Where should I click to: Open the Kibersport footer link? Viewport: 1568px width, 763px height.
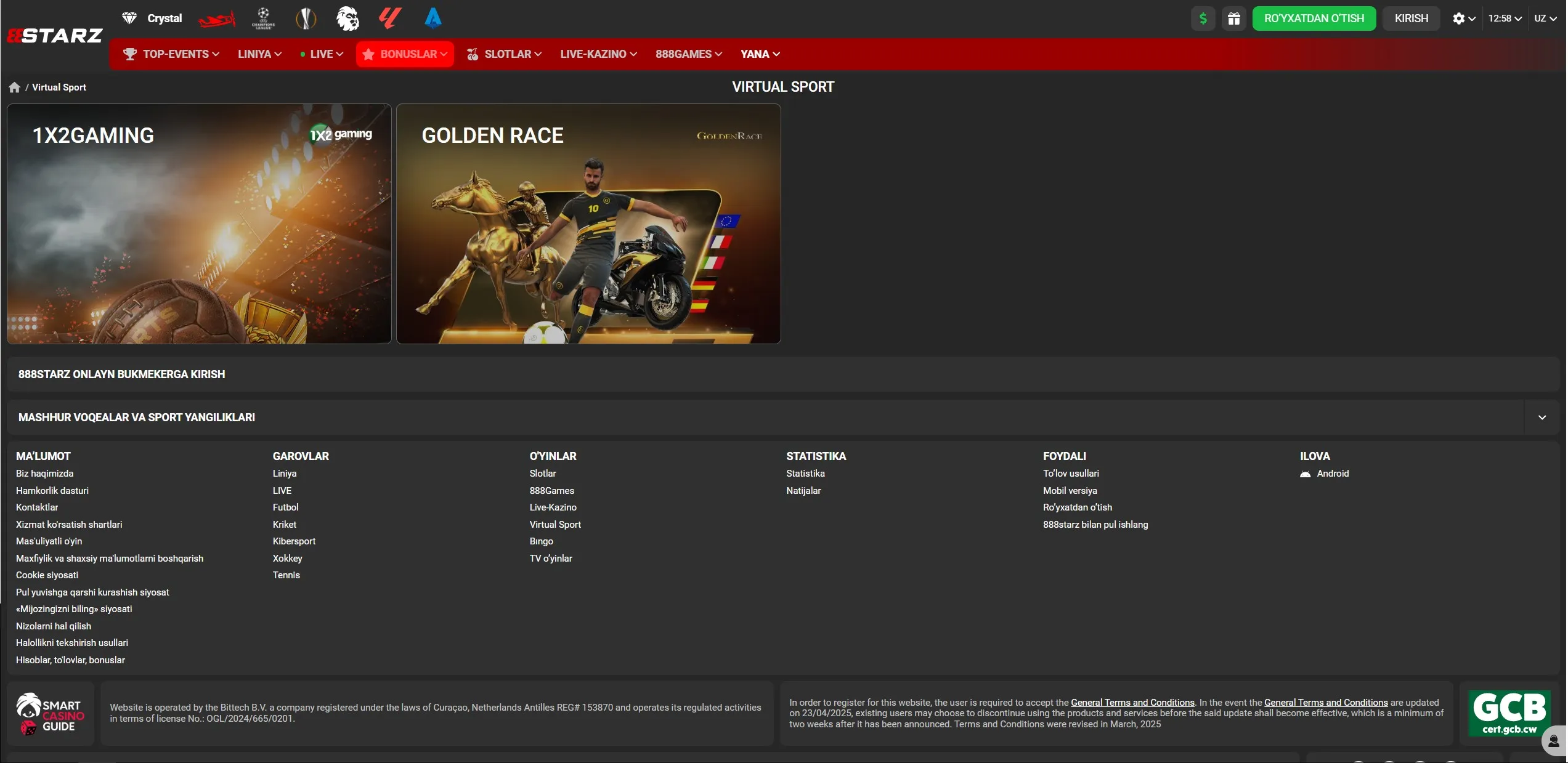pyautogui.click(x=294, y=541)
